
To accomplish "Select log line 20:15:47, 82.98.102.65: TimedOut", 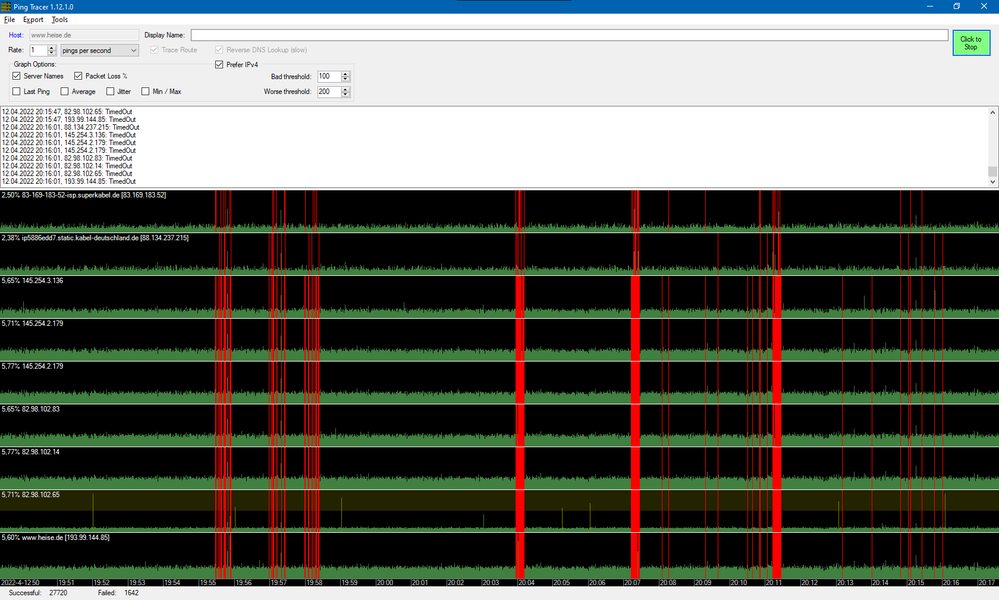I will 67,111.
